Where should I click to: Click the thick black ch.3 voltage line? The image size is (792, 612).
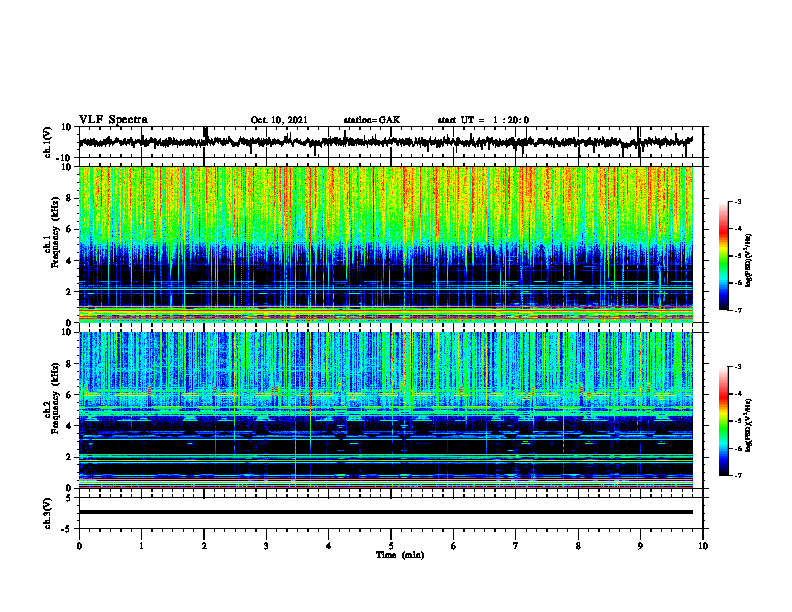point(385,512)
